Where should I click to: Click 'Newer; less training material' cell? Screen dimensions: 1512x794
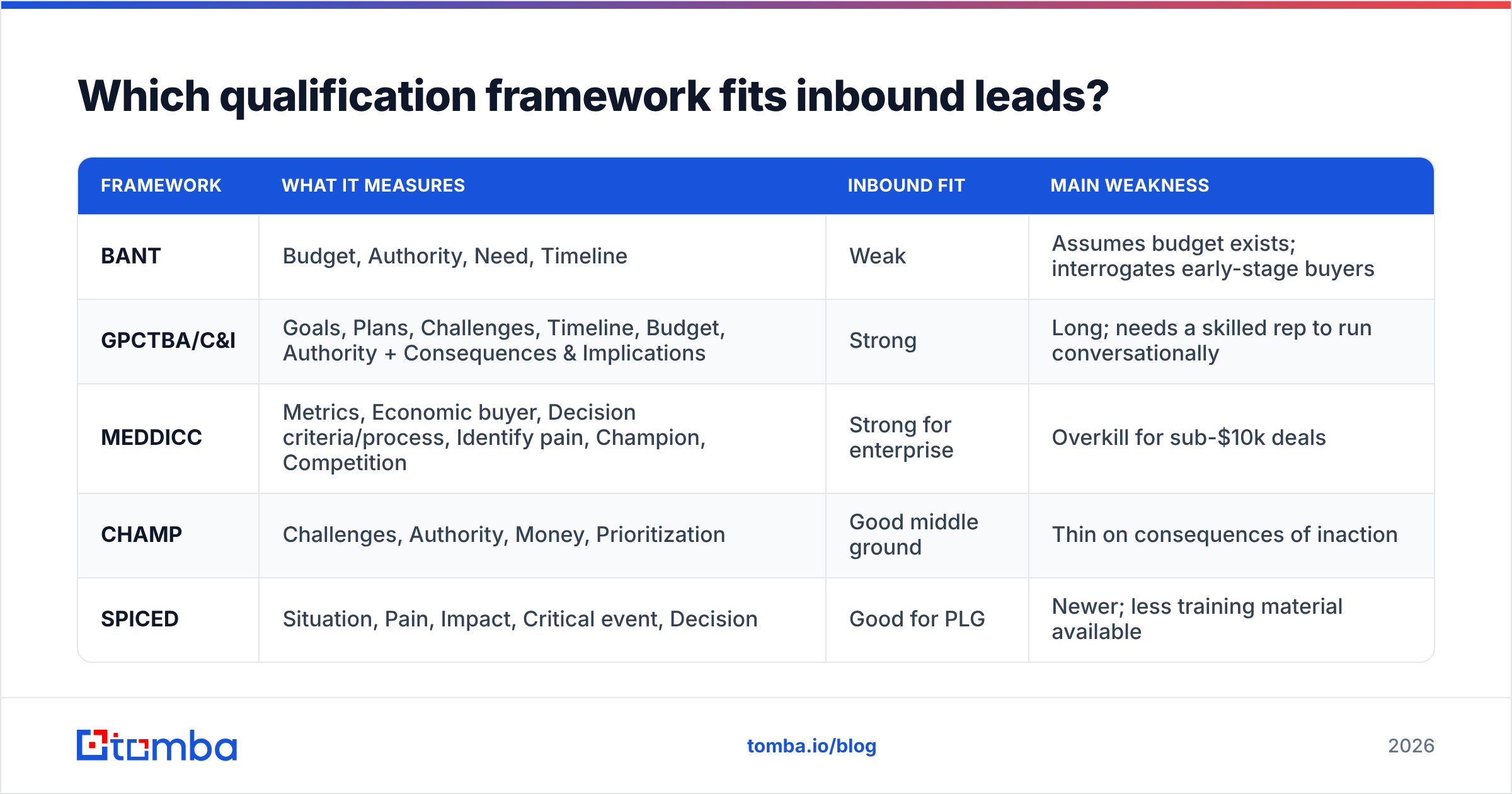click(1232, 619)
